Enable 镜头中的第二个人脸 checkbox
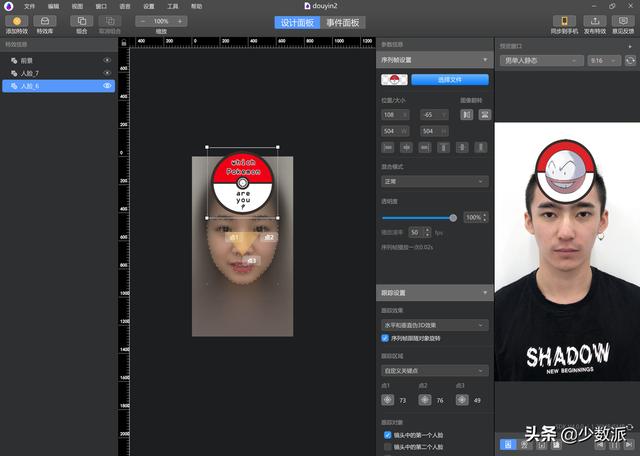The image size is (640, 456). coord(387,447)
